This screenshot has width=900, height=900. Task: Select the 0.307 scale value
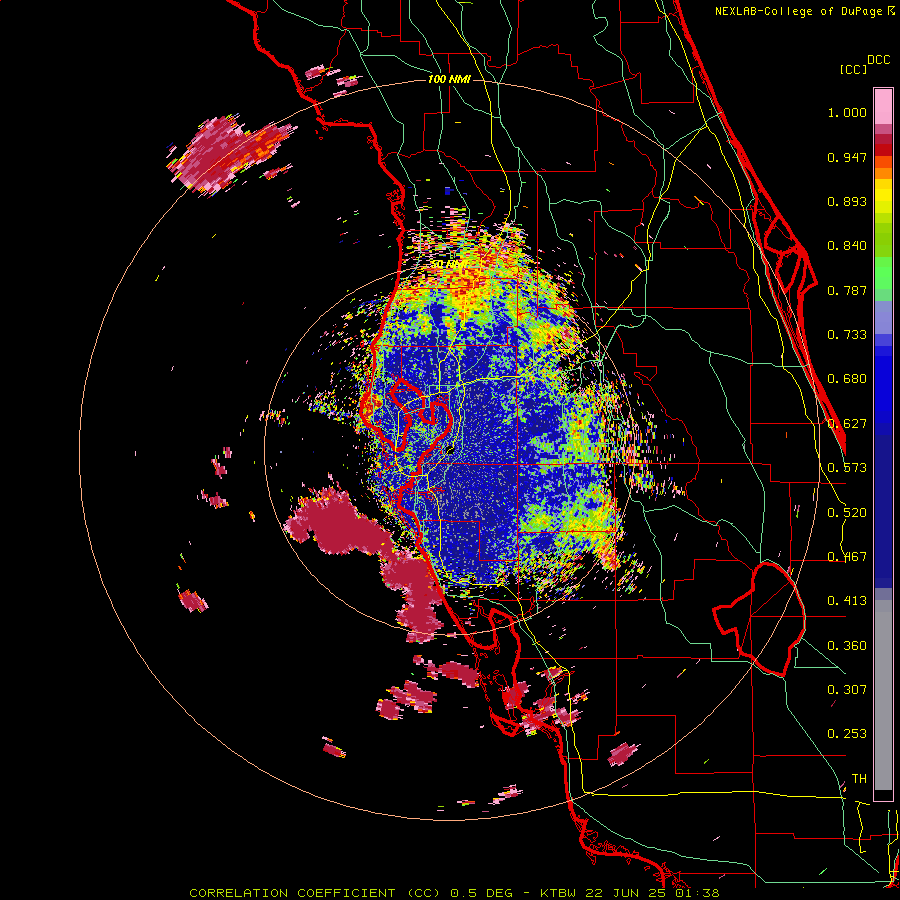click(847, 690)
